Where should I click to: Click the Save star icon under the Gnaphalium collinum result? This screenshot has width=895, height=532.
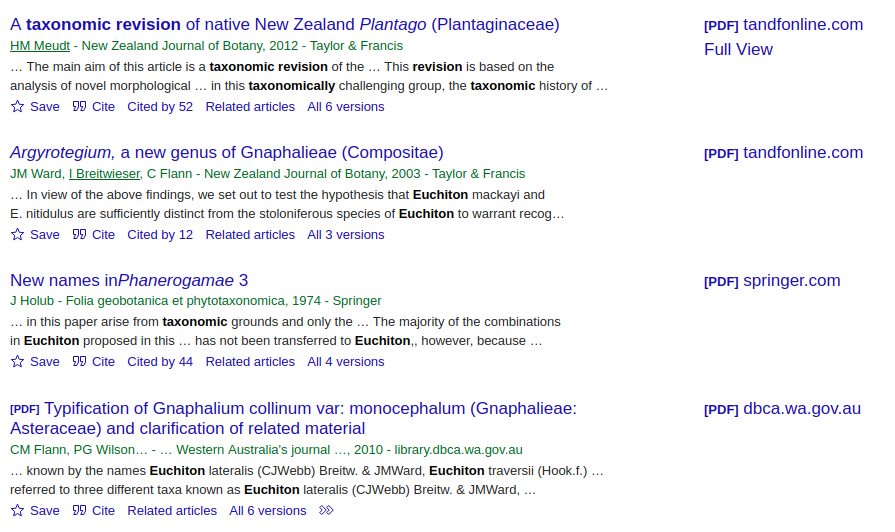coord(17,510)
